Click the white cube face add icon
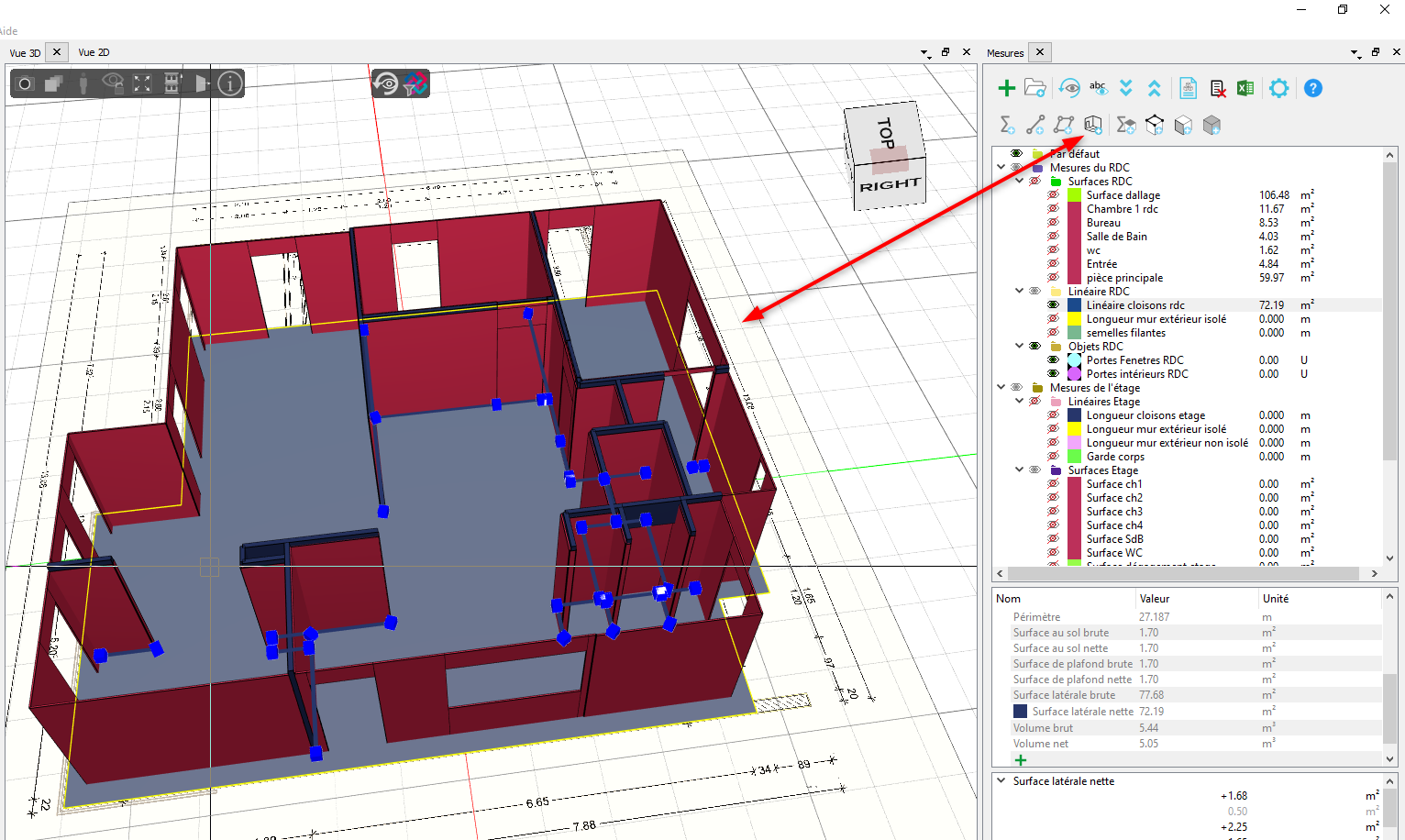 (1183, 125)
